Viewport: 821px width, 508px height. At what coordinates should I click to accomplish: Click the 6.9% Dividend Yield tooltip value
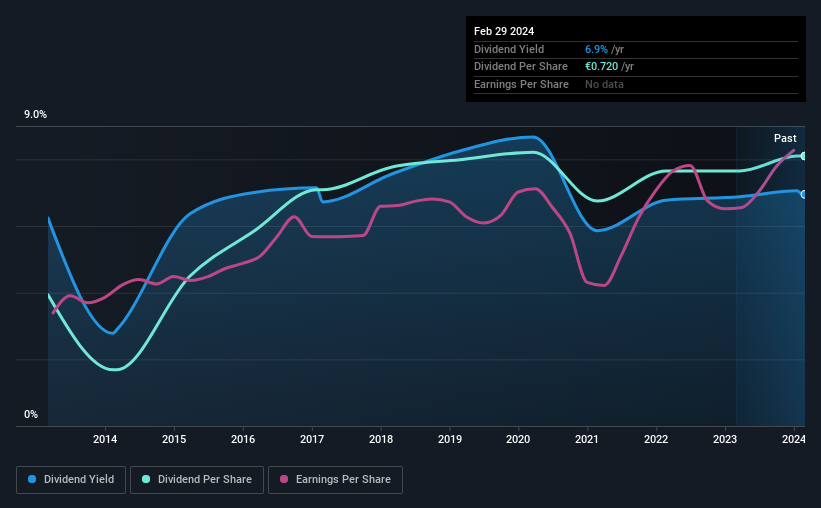pos(596,49)
